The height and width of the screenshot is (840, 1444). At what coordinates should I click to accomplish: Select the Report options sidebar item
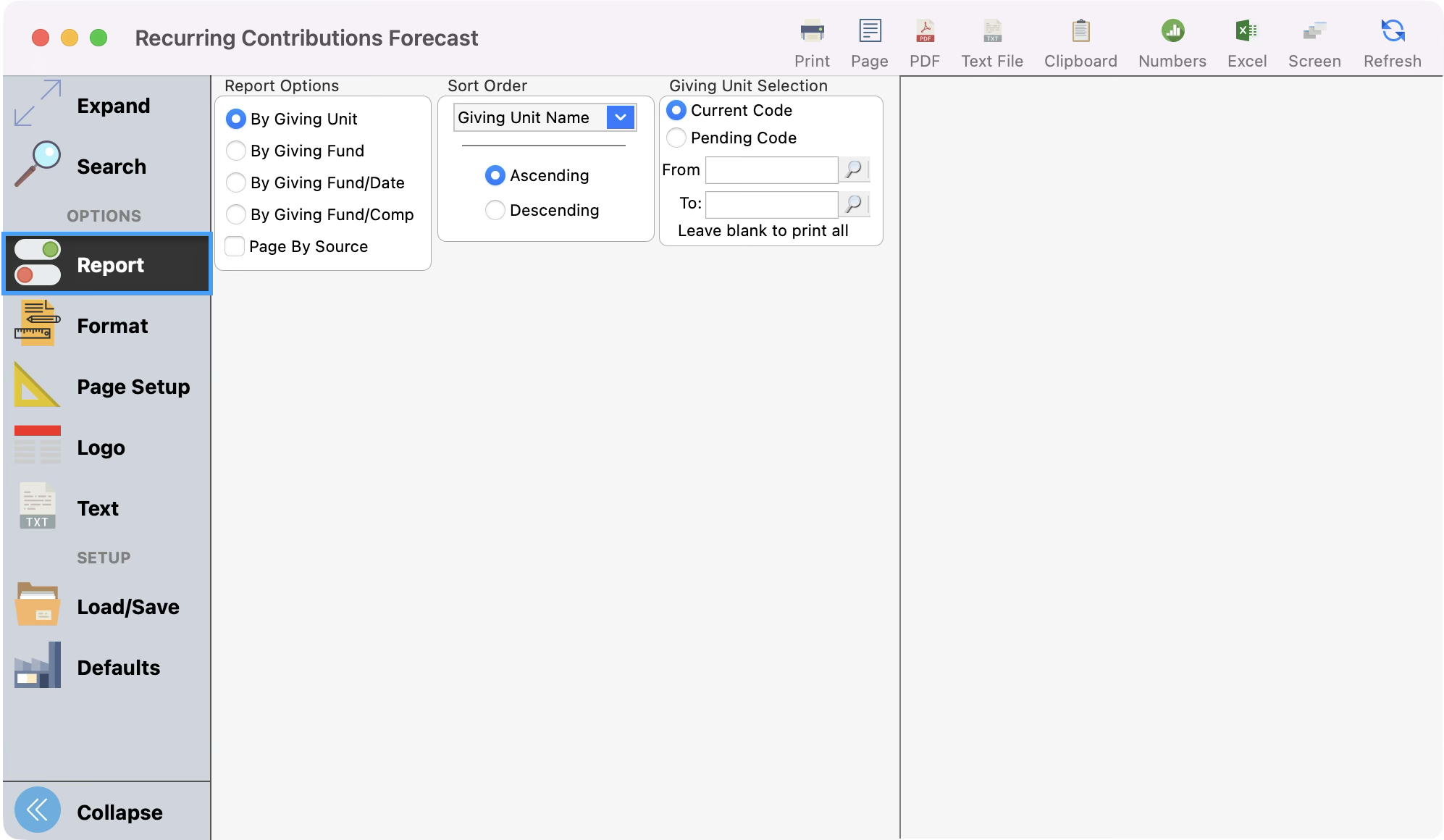[107, 264]
